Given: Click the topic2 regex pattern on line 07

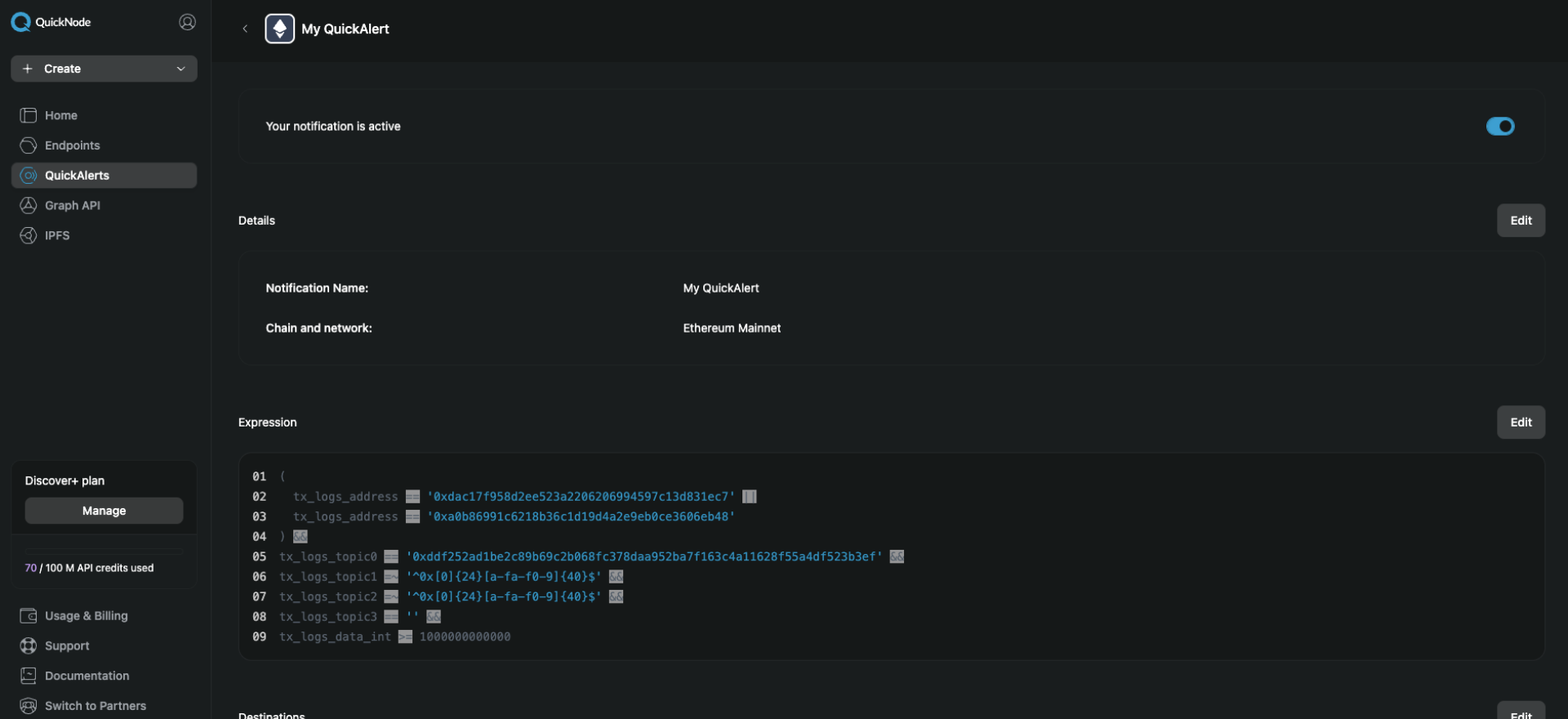Looking at the screenshot, I should tap(504, 596).
